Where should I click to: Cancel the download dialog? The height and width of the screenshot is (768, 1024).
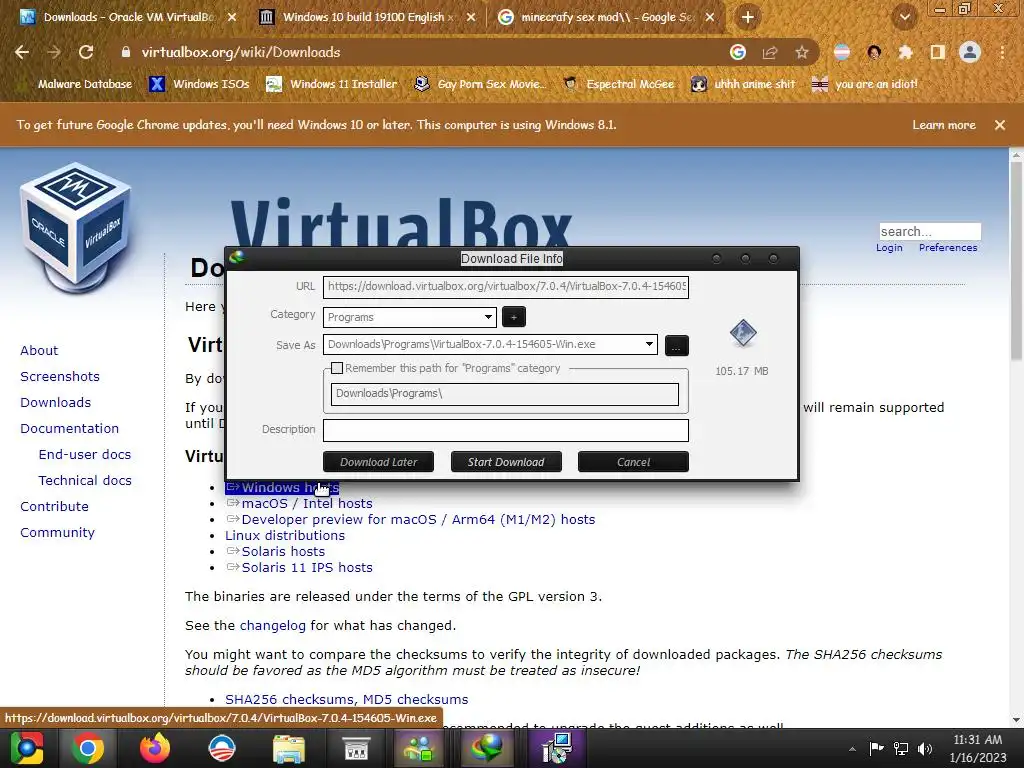tap(633, 462)
